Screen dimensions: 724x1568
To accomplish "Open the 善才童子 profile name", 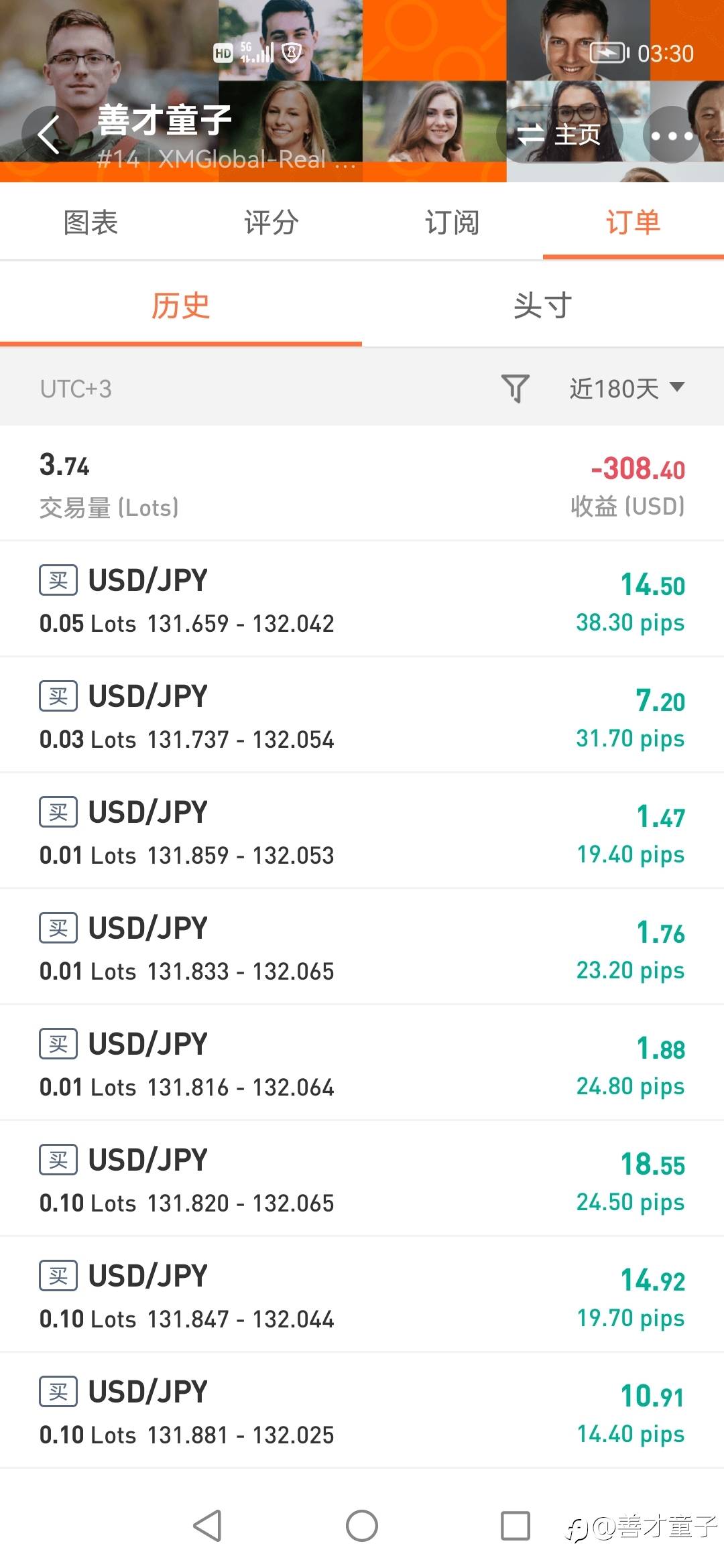I will (165, 121).
